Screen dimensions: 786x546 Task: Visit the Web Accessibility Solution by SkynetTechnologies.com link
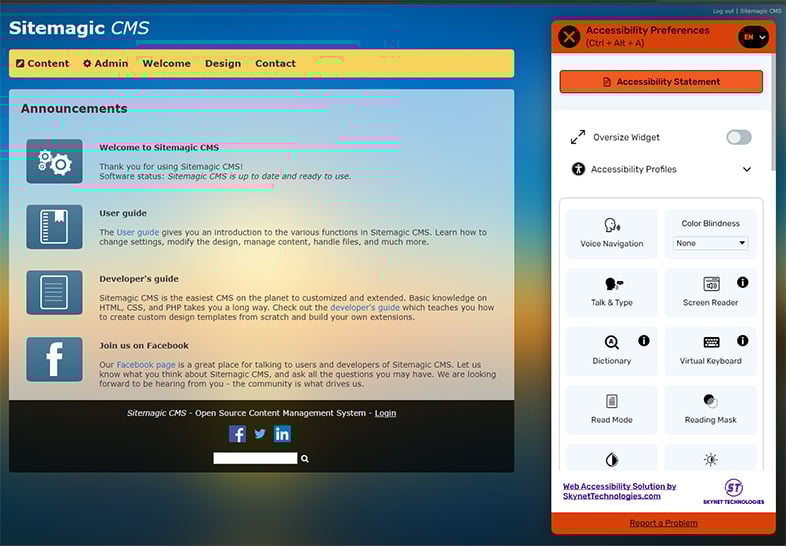pos(619,491)
